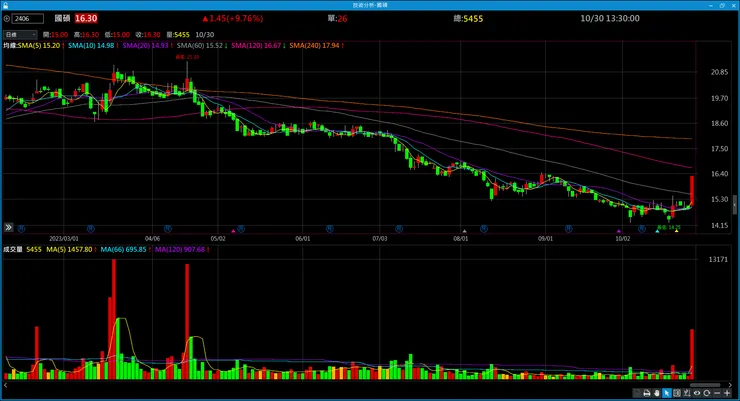Click the circled plus beside the symbol box
The width and height of the screenshot is (740, 401).
click(7, 19)
